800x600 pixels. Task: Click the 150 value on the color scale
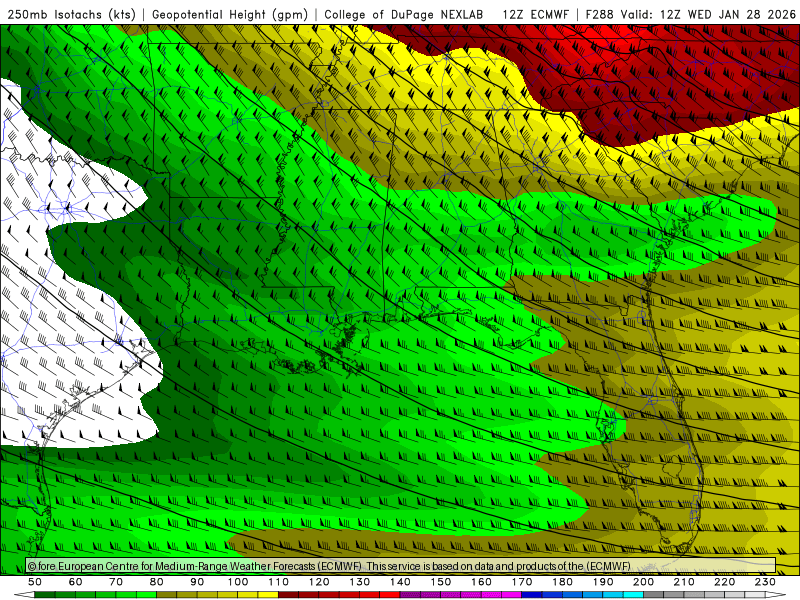pos(441,582)
